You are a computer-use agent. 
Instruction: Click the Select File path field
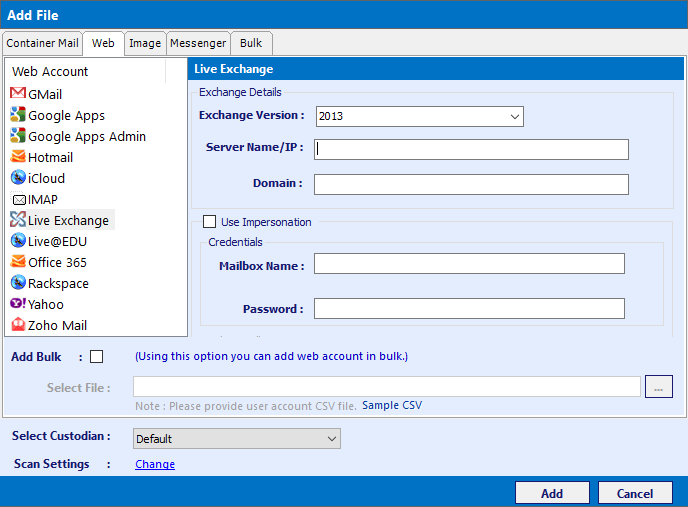[387, 386]
